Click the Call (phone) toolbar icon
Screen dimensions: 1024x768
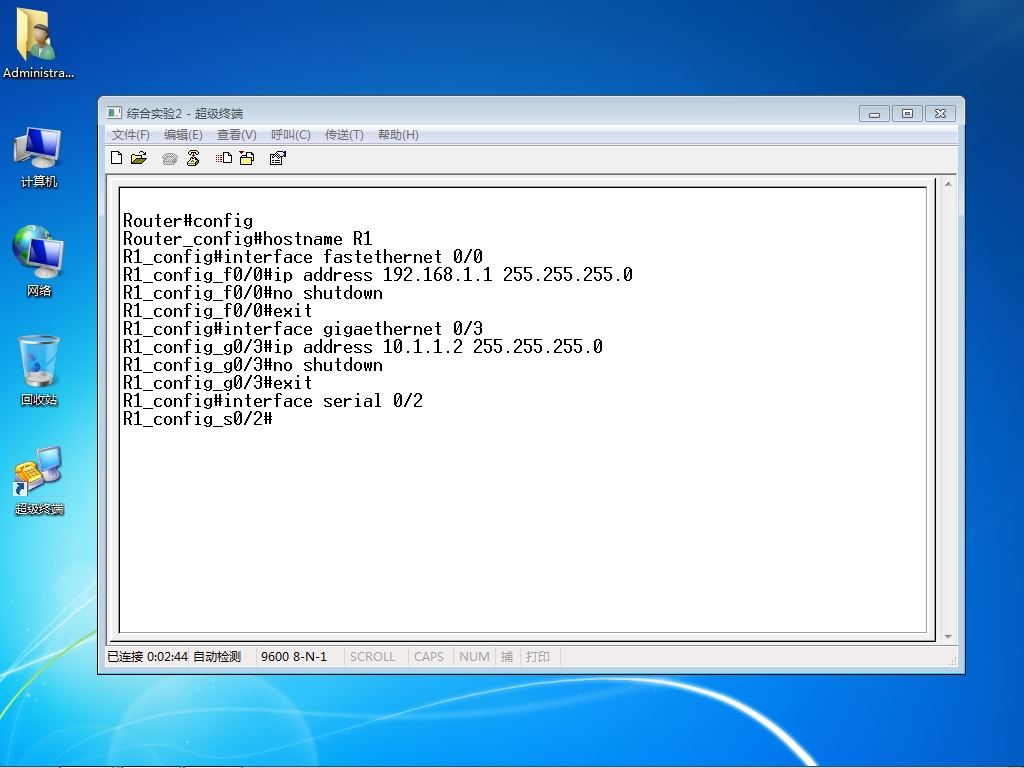(x=170, y=159)
